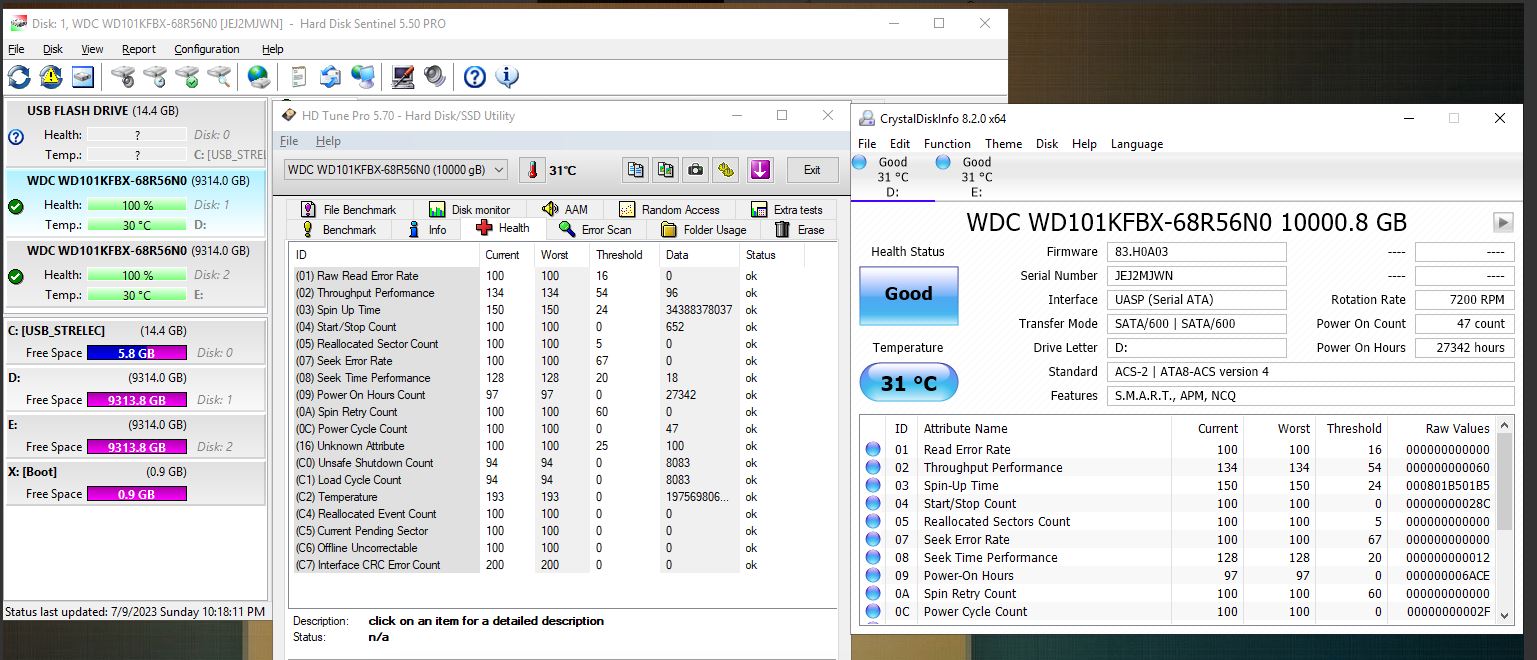
Task: Click the next disk arrow in CrystalDiskInfo
Action: click(1502, 222)
